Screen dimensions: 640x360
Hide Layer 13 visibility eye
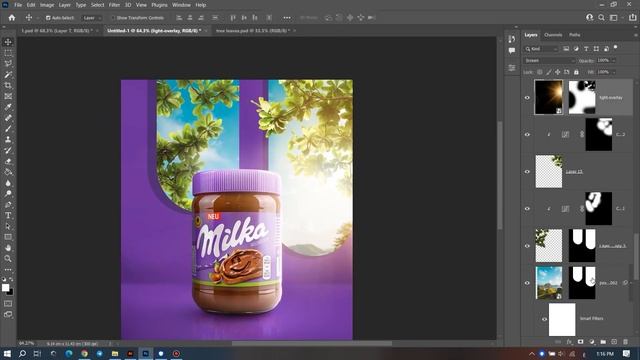pos(527,172)
